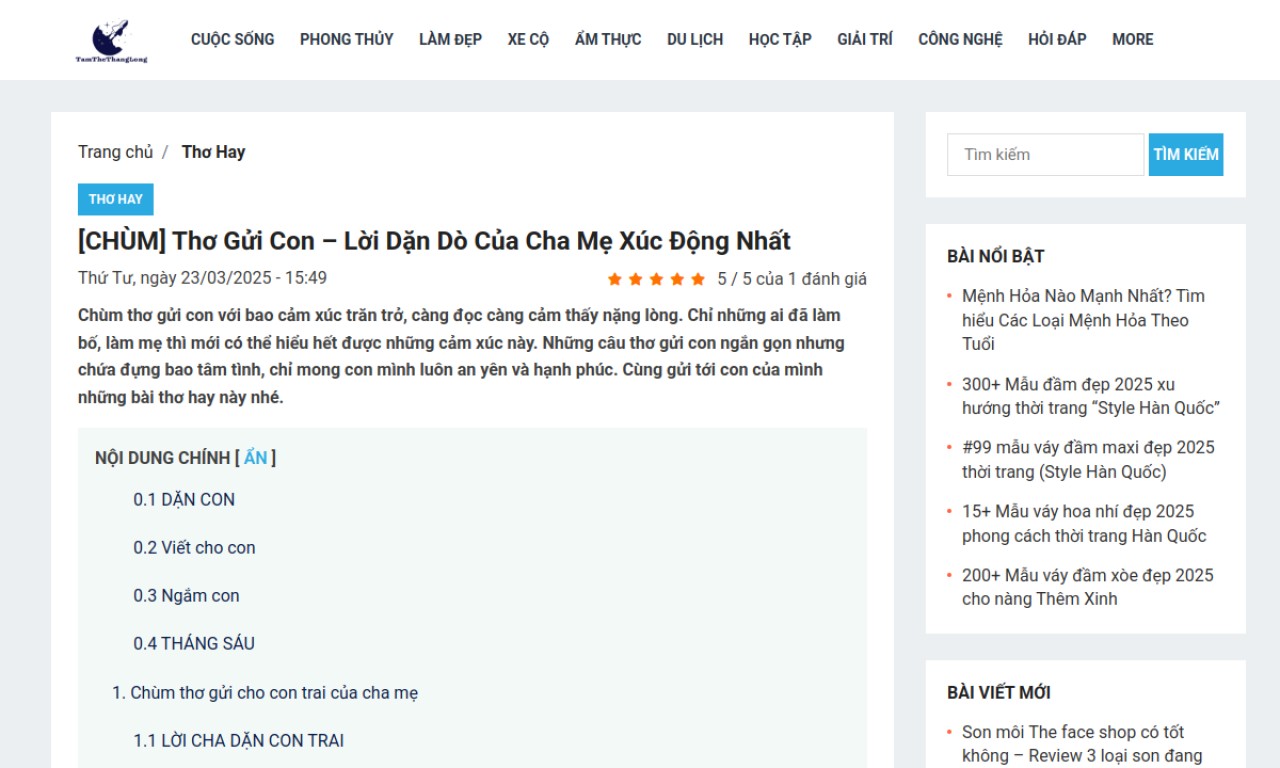Open the XE CỘ menu
1280x768 pixels.
(528, 40)
